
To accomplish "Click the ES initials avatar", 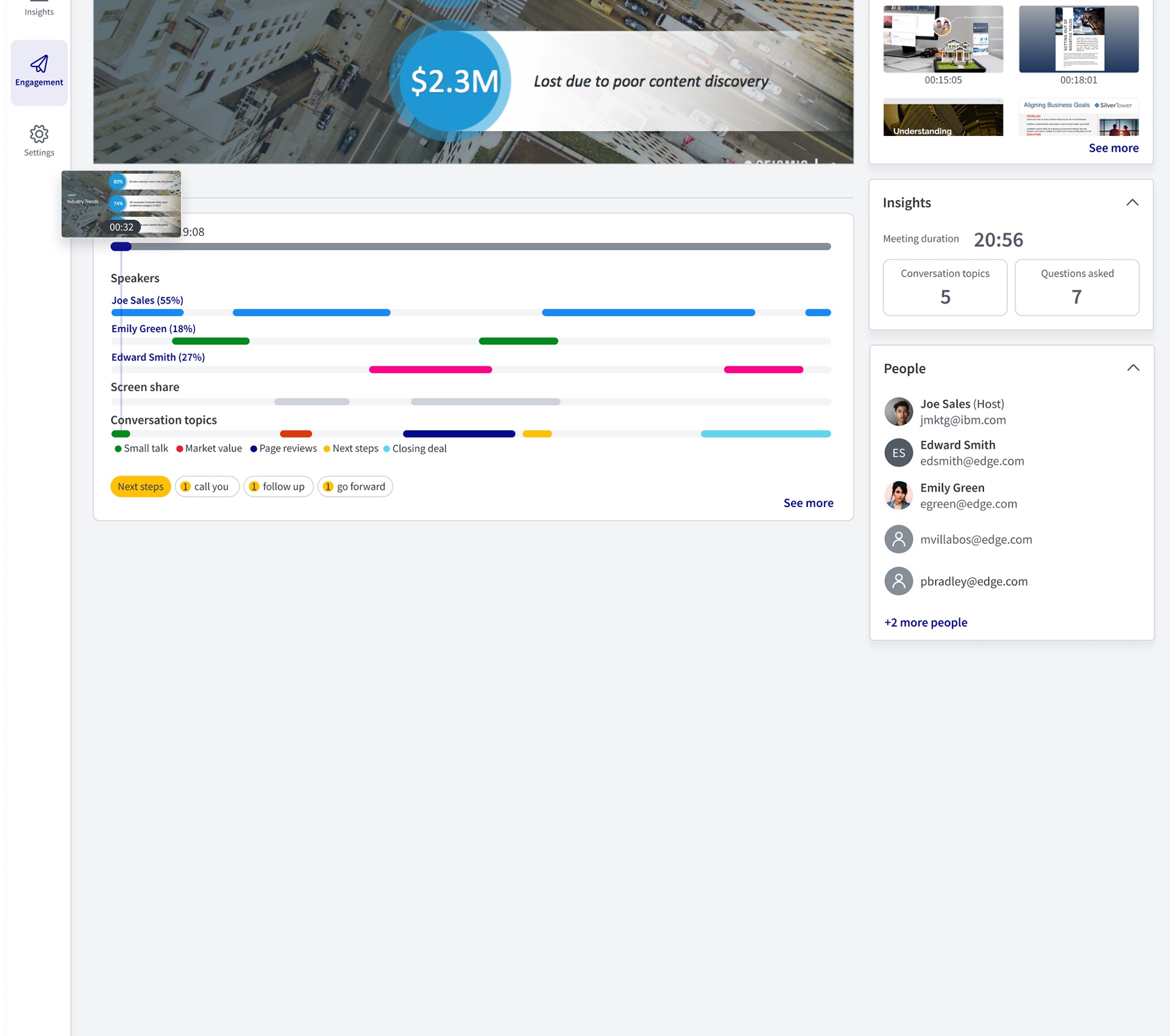I will tap(898, 453).
